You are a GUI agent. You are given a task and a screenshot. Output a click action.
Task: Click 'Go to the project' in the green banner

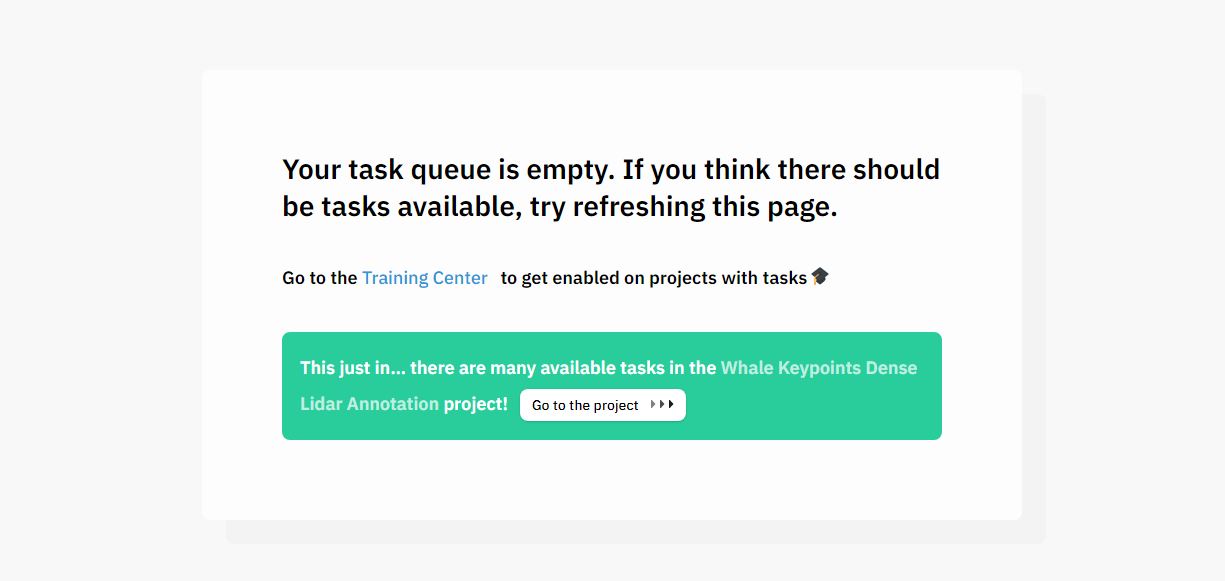[x=603, y=405]
